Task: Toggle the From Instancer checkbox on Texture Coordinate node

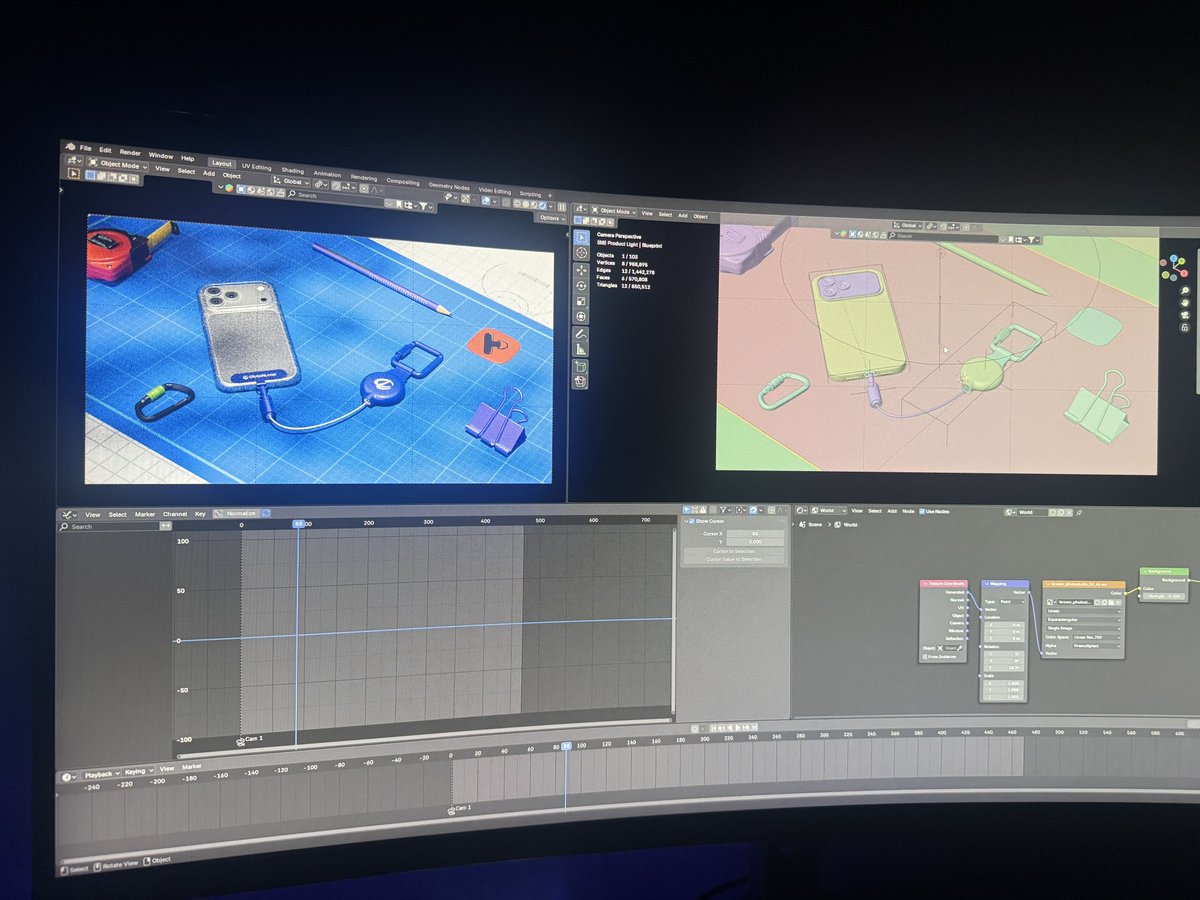Action: pos(925,656)
